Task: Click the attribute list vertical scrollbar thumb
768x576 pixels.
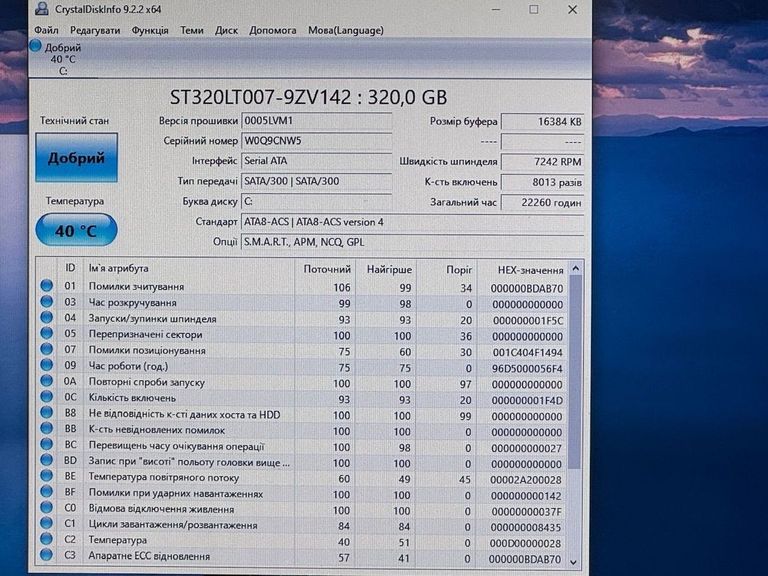Action: pyautogui.click(x=576, y=372)
